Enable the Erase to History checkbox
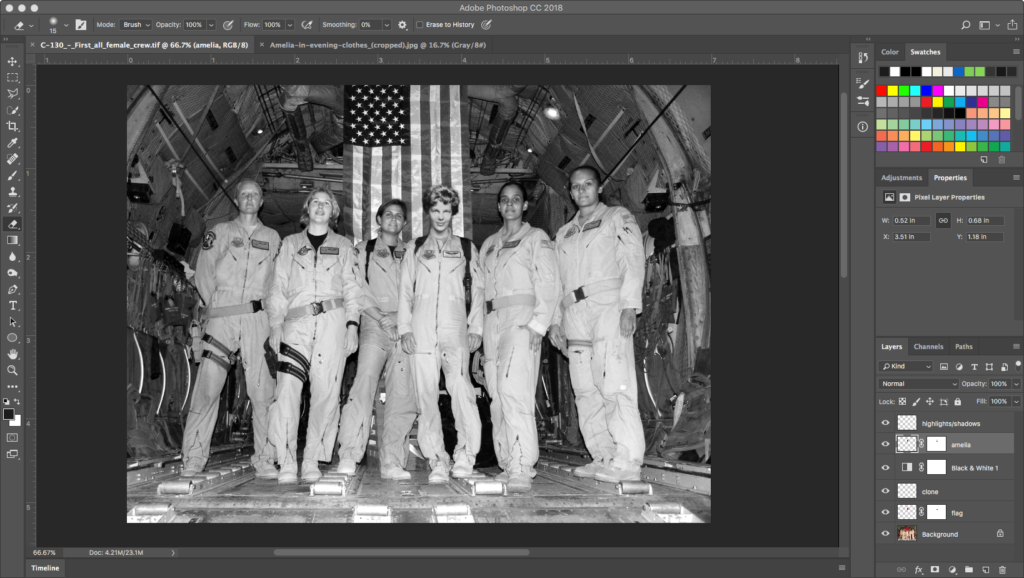This screenshot has height=578, width=1024. (420, 24)
